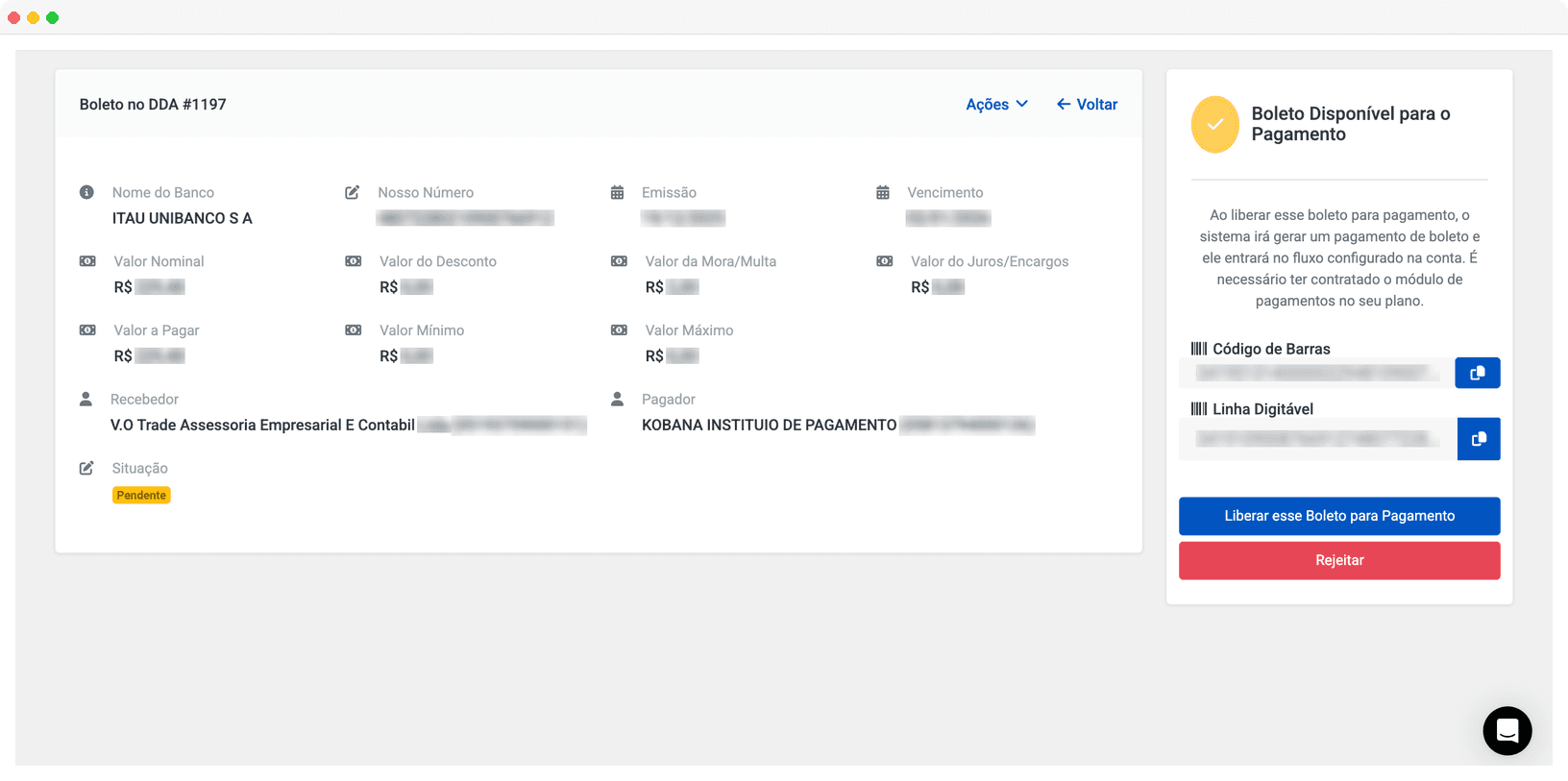Click the barcode icon beside Código de Barras
The image size is (1568, 781).
point(1198,349)
